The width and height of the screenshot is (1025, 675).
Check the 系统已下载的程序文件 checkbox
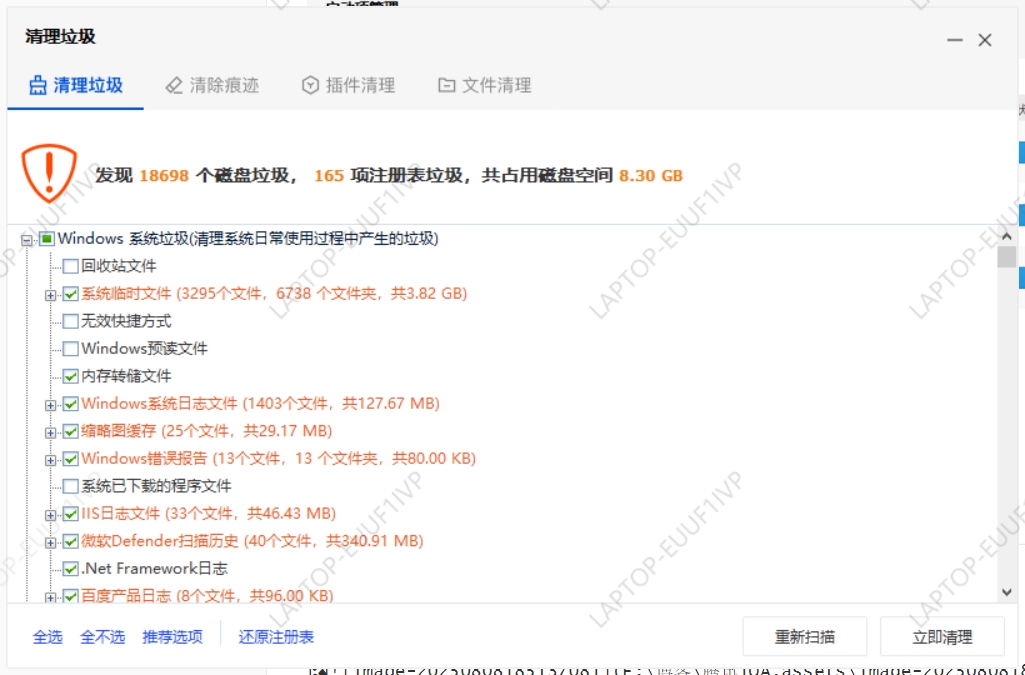coord(71,486)
